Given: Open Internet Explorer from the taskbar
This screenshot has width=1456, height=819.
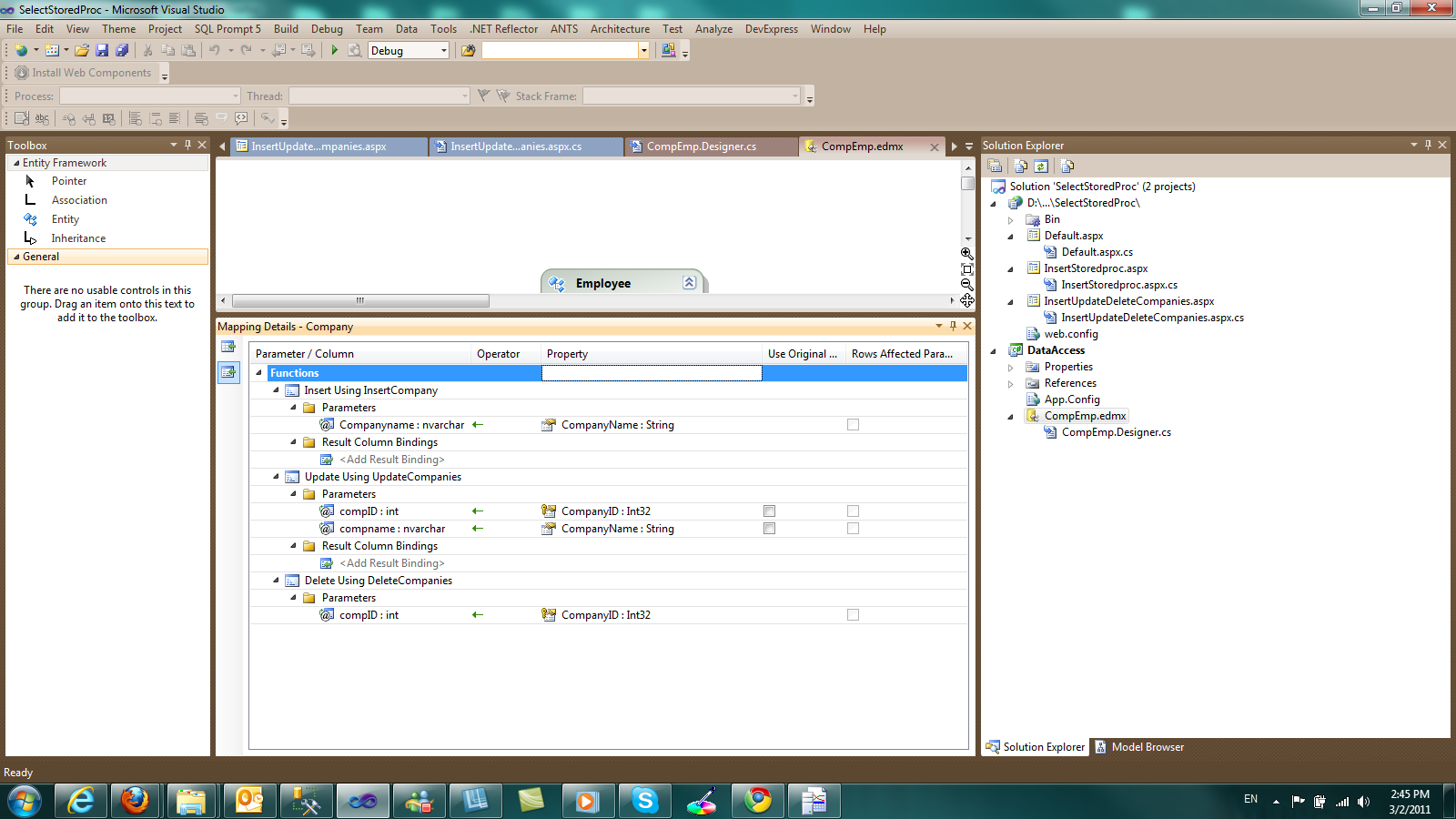Looking at the screenshot, I should pos(81,801).
